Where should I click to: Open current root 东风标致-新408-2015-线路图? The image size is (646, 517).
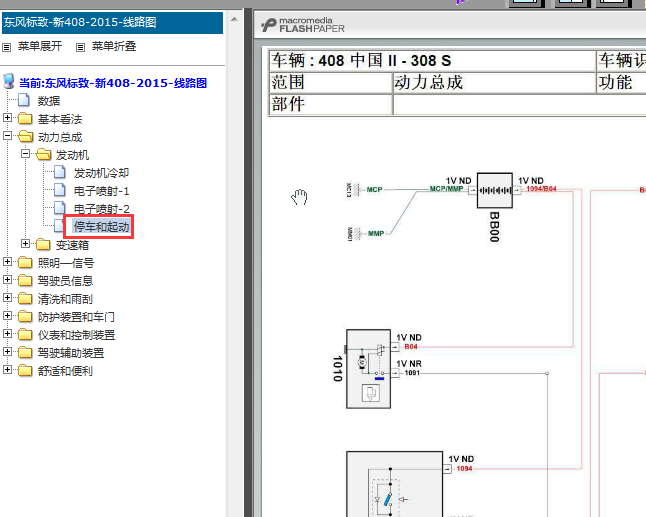coord(113,83)
